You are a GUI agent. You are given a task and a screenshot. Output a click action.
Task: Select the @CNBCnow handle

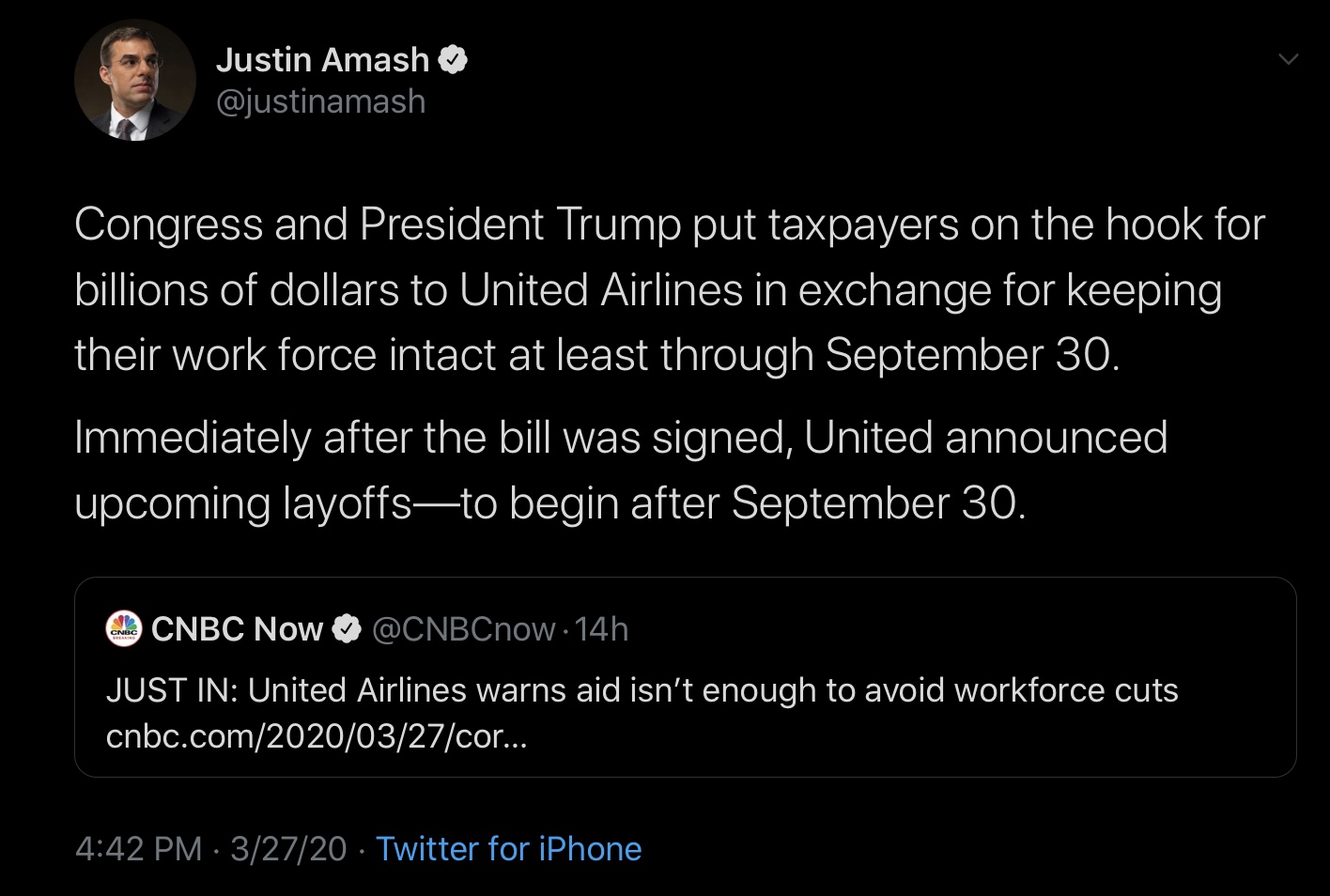[x=463, y=629]
